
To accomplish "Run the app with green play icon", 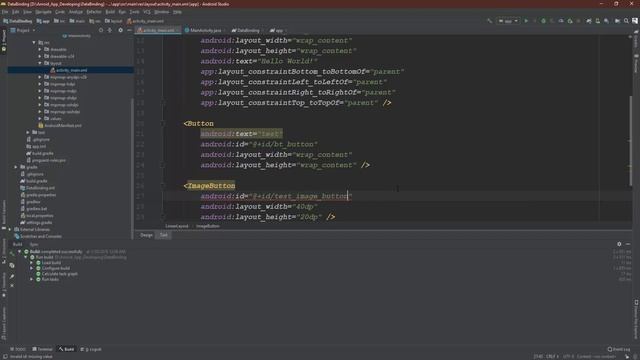I will 526,21.
